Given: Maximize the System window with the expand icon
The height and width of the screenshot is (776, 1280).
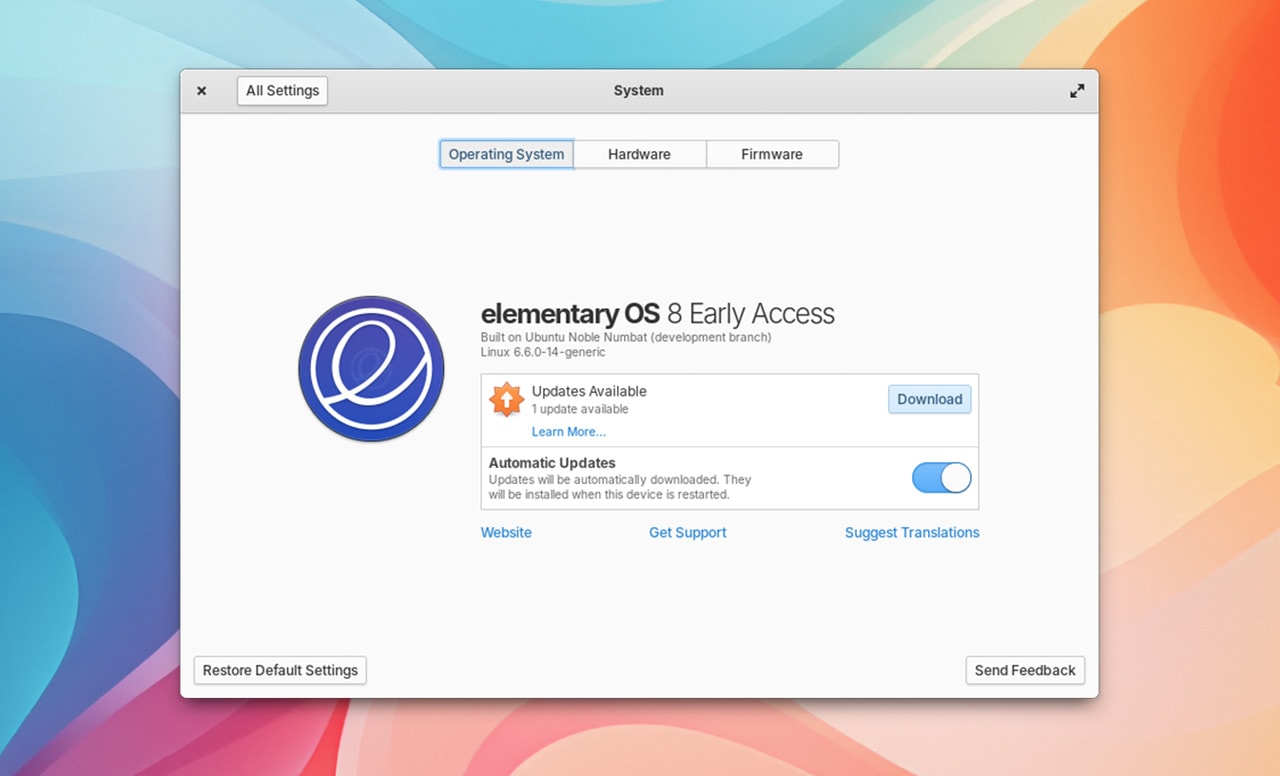Looking at the screenshot, I should 1077,91.
